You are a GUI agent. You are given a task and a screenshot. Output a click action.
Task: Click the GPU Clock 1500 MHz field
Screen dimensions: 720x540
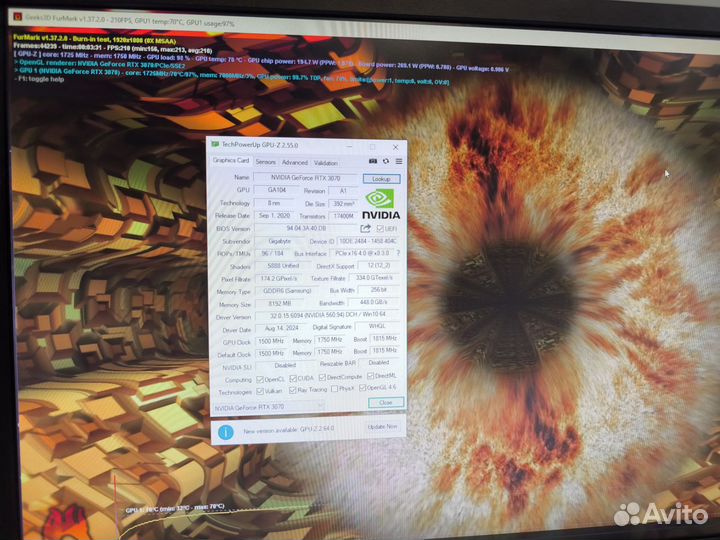coord(271,341)
